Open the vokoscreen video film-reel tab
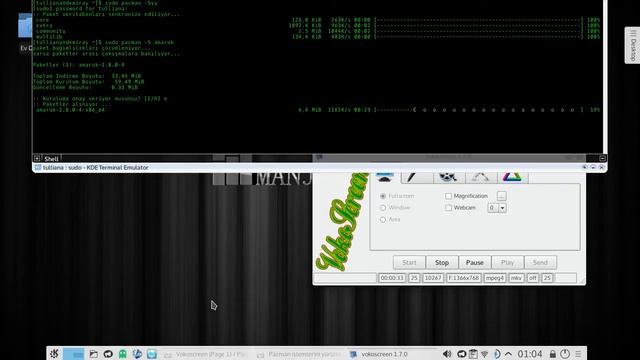640x360 pixels. pyautogui.click(x=448, y=177)
